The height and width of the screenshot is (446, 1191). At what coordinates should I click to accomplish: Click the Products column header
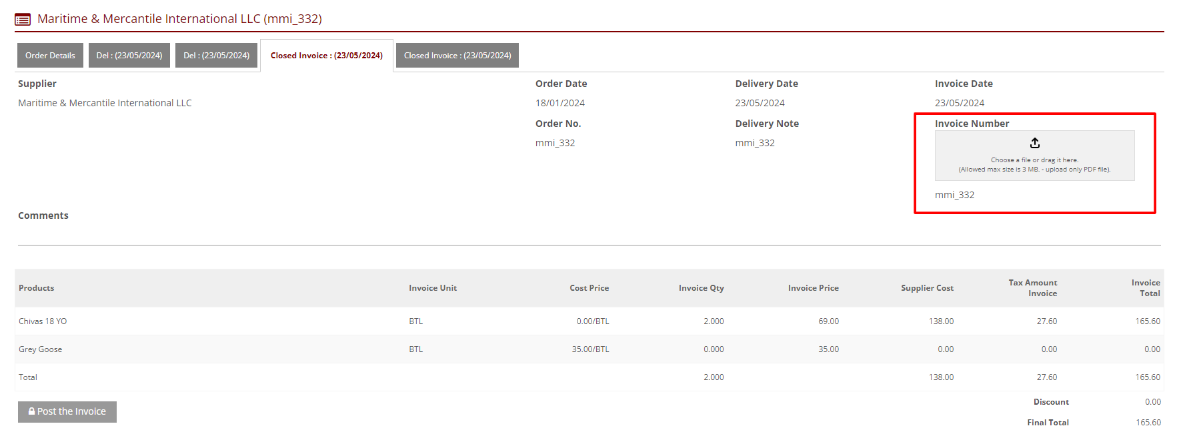(x=36, y=288)
